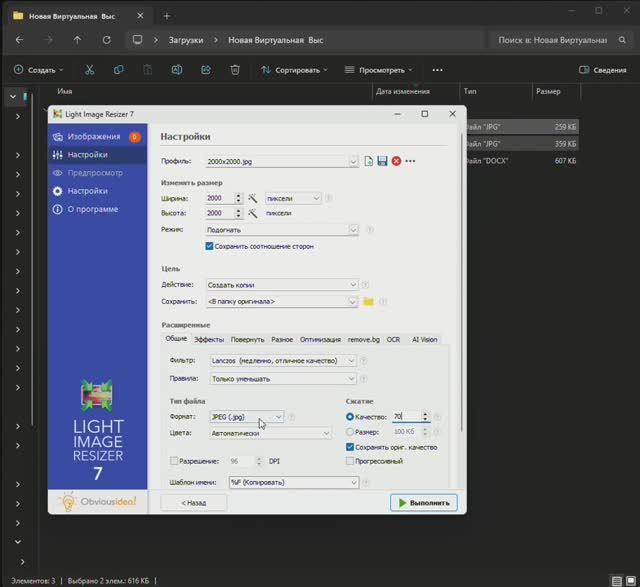Switch to the Оптимизация tab

(x=320, y=339)
